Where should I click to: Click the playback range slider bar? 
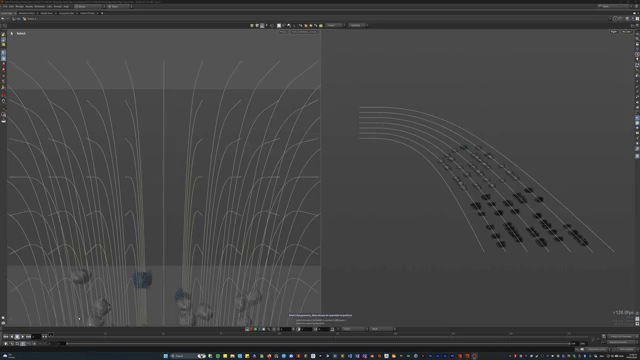pyautogui.click(x=318, y=344)
